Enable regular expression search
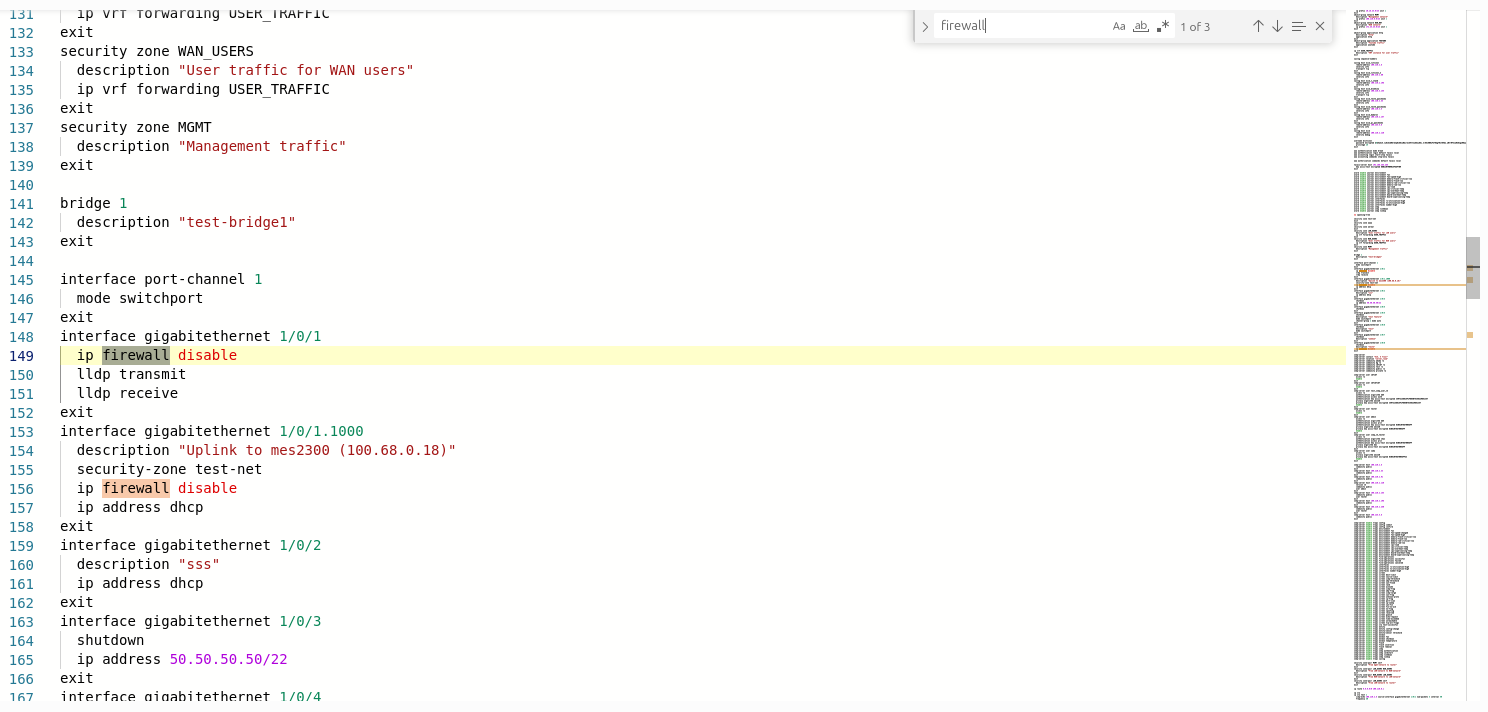This screenshot has height=712, width=1488. (1162, 26)
